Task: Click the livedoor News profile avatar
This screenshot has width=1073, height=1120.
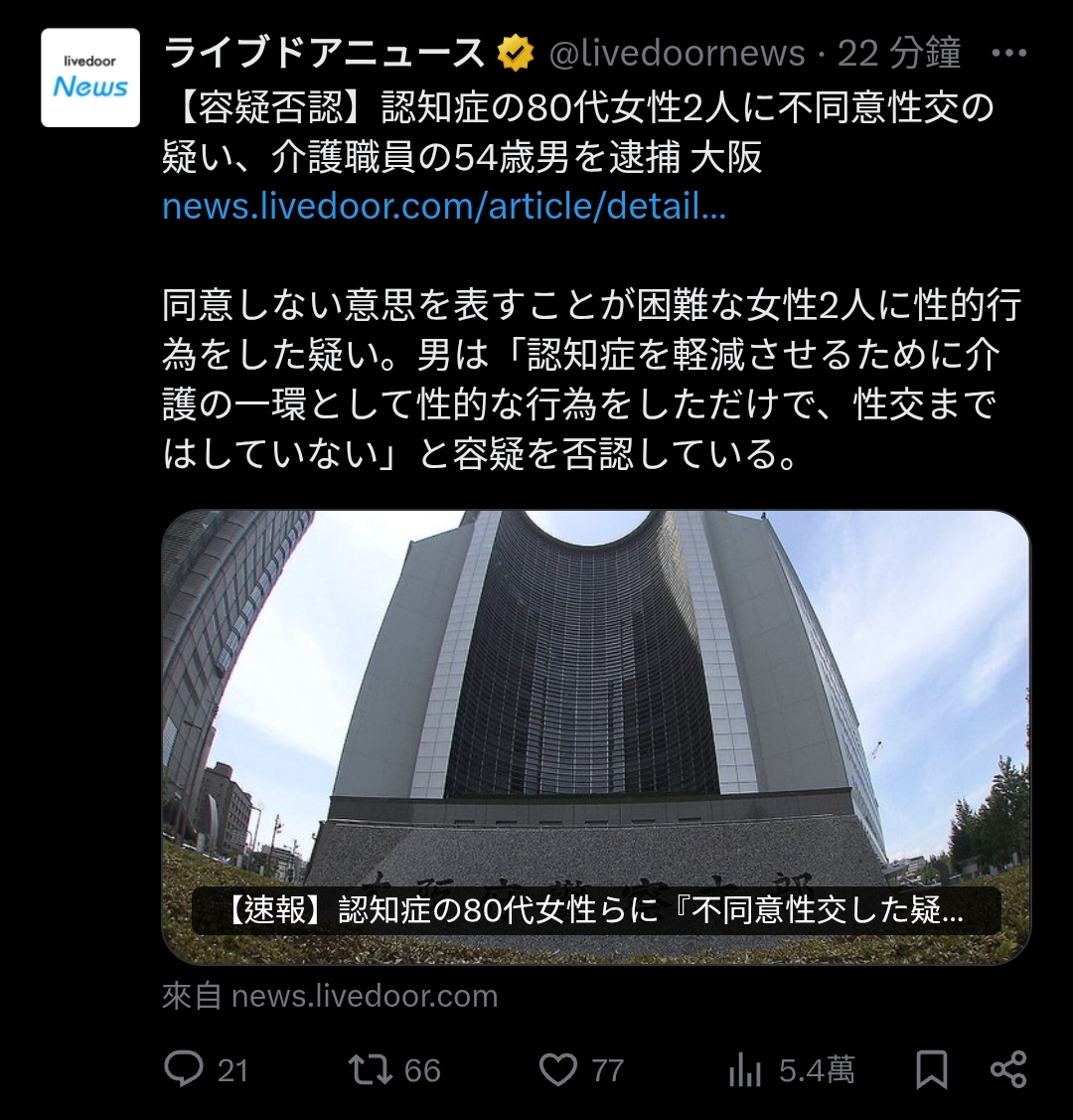Action: [x=90, y=78]
